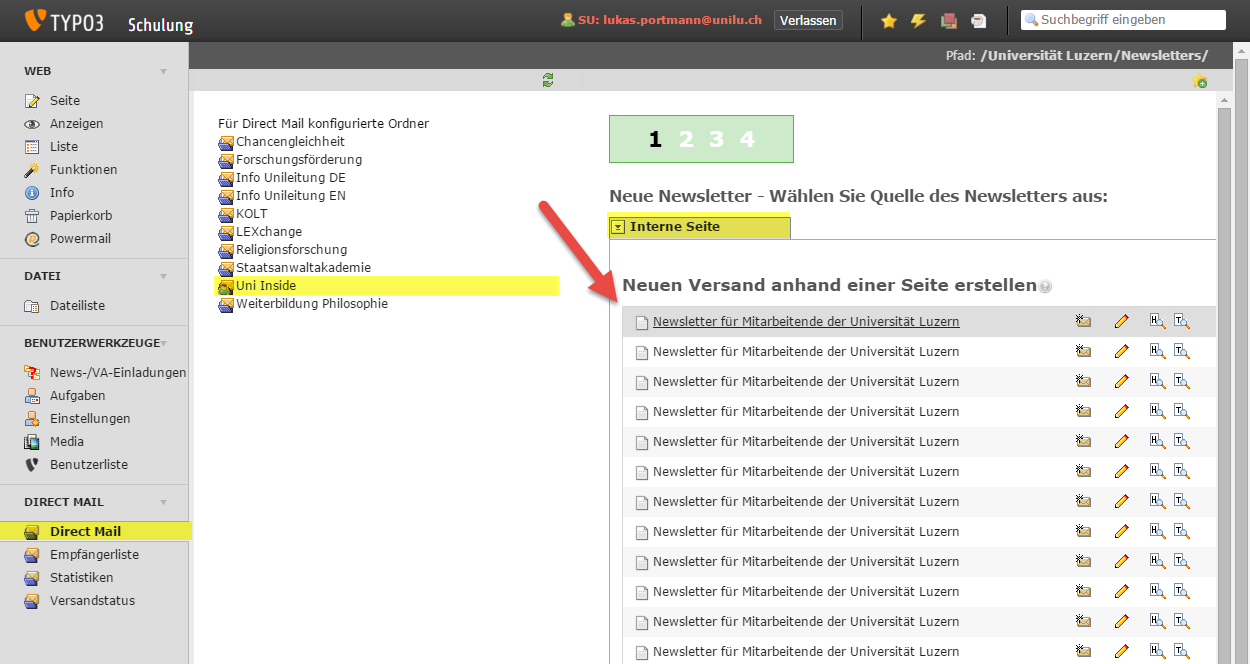Image resolution: width=1250 pixels, height=664 pixels.
Task: Click the lightning clear-cache icon
Action: pos(918,20)
